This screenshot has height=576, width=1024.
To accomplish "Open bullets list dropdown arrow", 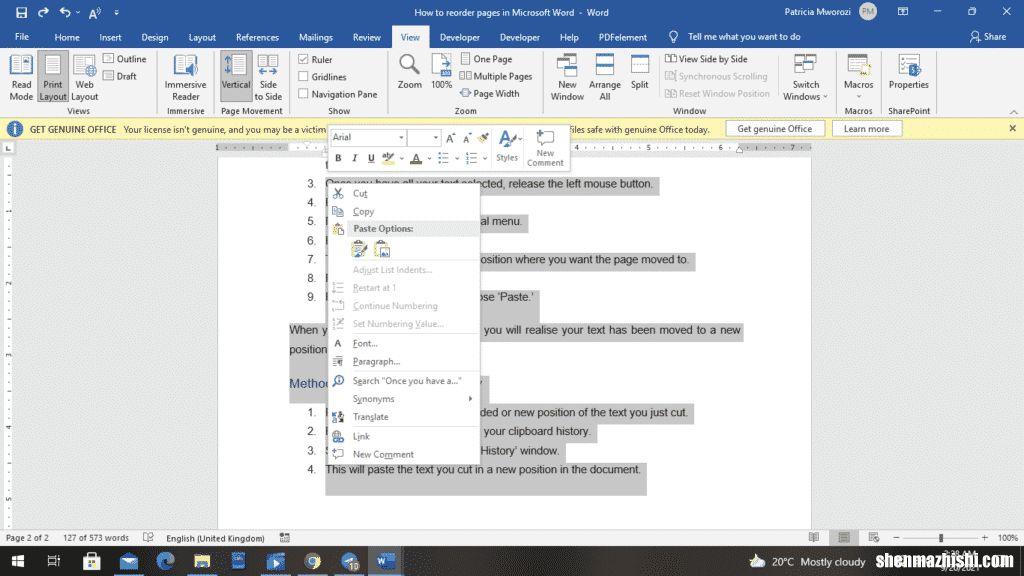I will click(457, 158).
